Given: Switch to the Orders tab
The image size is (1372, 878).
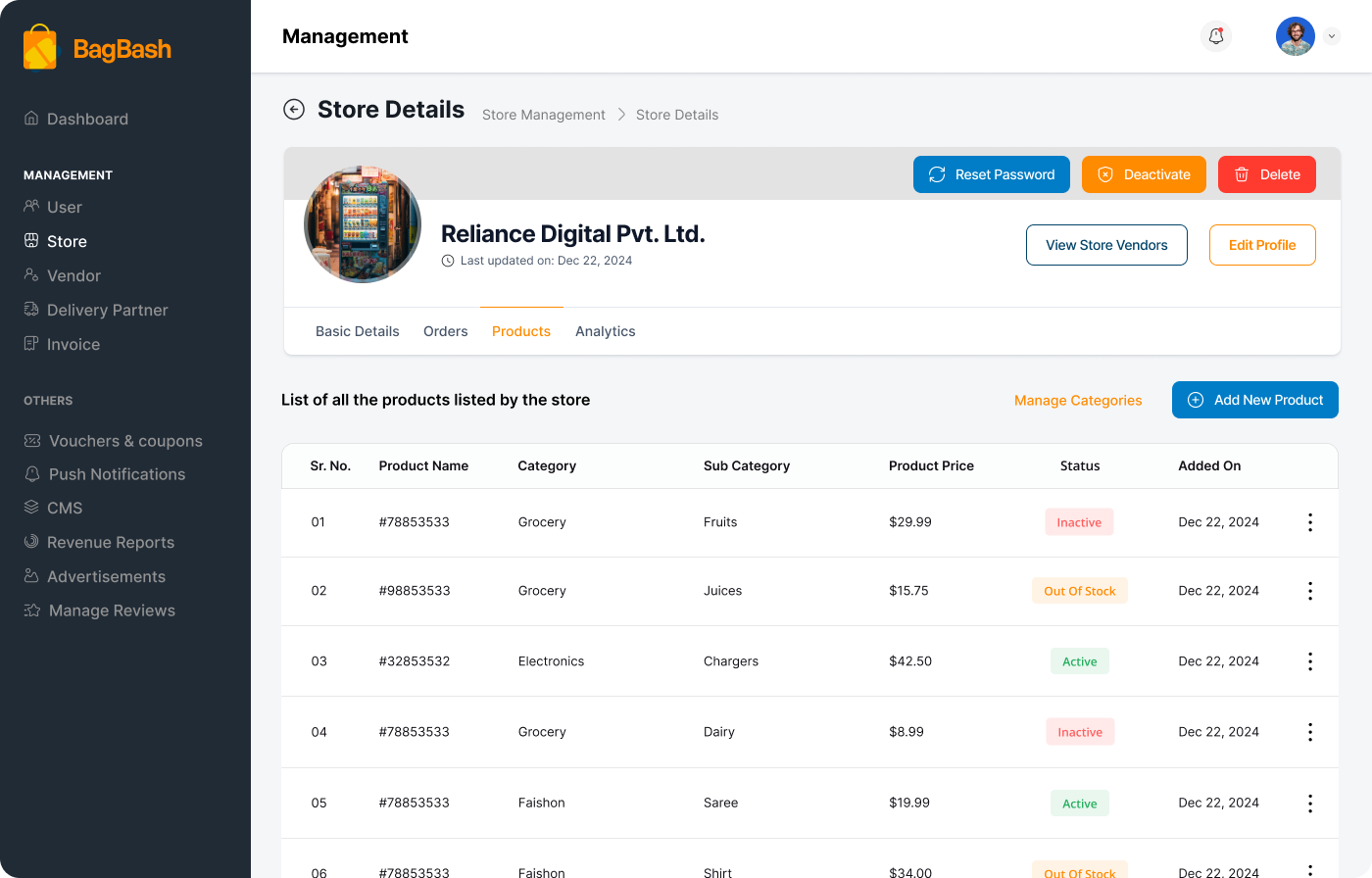Looking at the screenshot, I should point(445,331).
